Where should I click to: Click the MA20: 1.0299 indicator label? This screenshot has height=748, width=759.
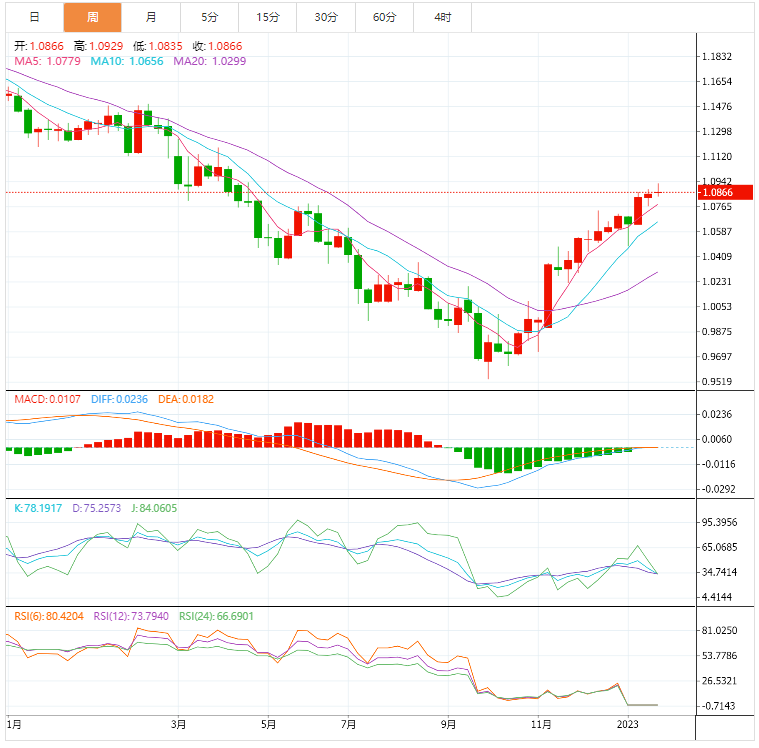point(210,61)
